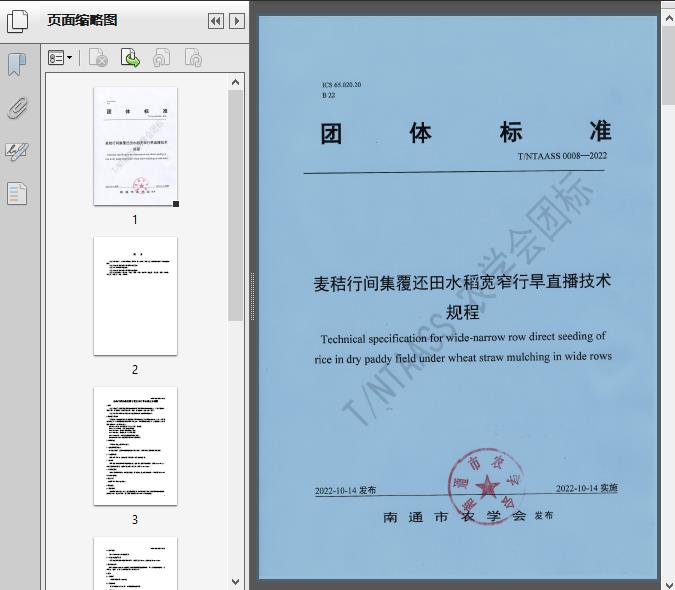Collapse the thumbnails pane with the double-arrow button
This screenshot has width=675, height=590.
tap(216, 21)
